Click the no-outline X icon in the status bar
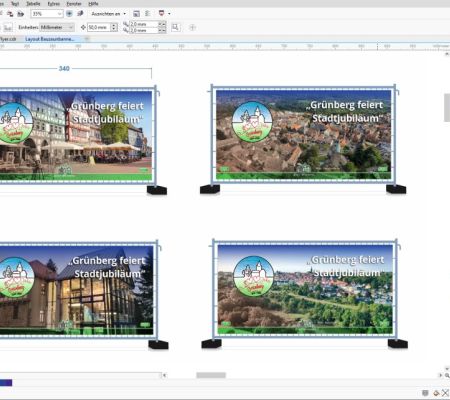The image size is (450, 400). tap(445, 393)
